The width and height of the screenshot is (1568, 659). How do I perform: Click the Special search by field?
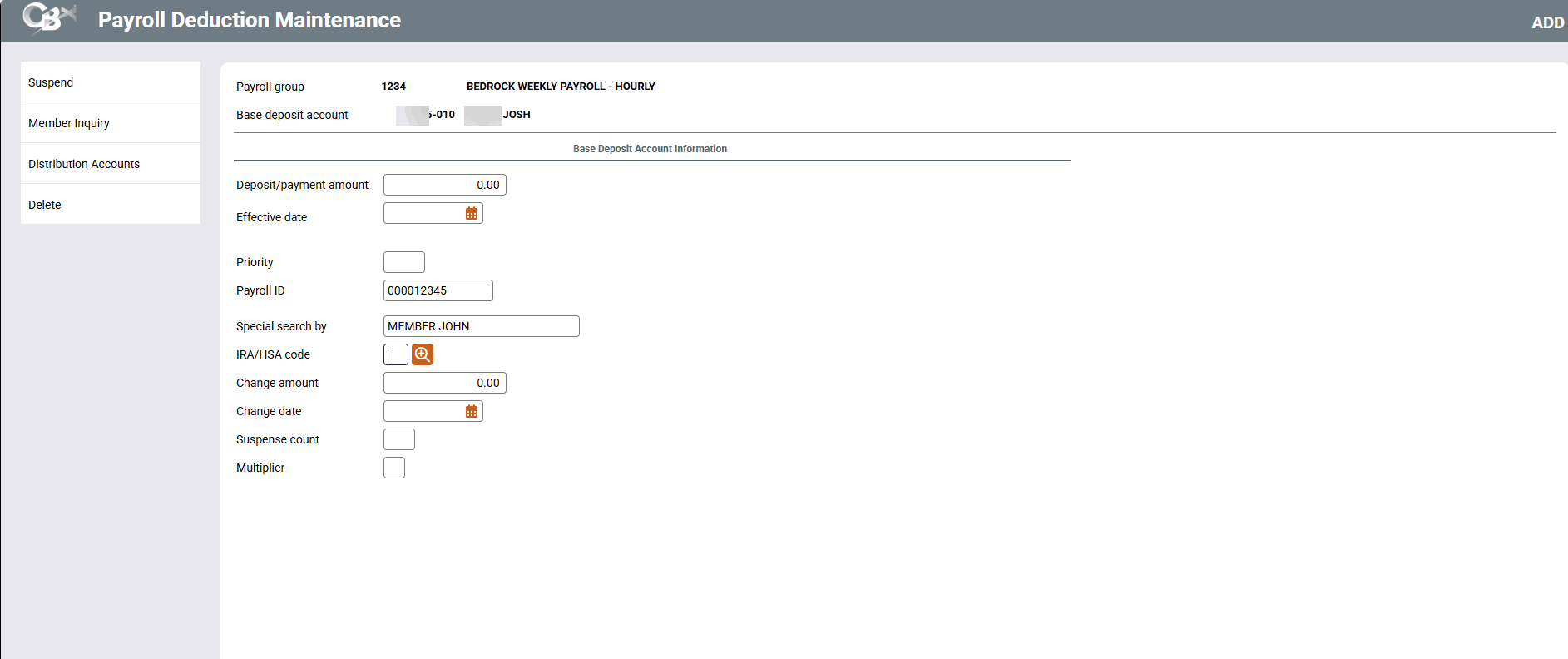coord(481,326)
